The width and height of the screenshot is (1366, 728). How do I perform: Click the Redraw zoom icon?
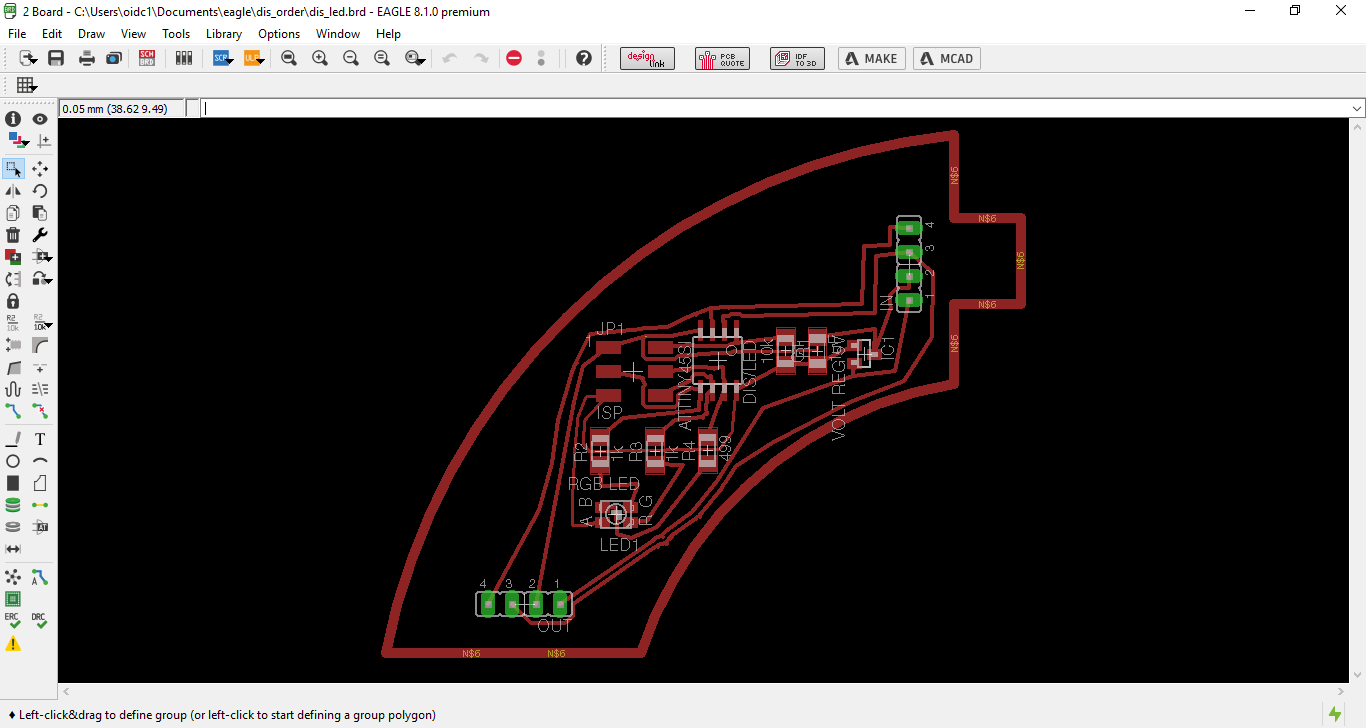pos(382,58)
